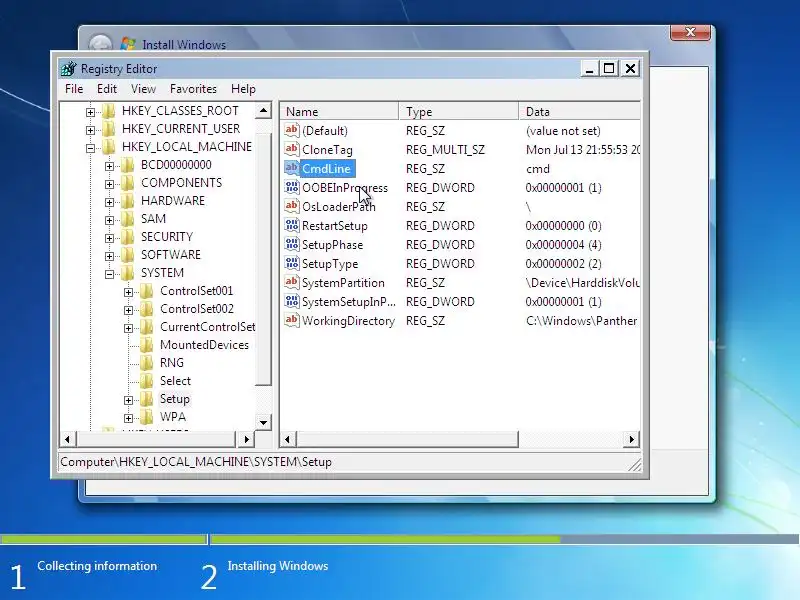This screenshot has width=800, height=600.
Task: Click the SystemSetupInP... DWORD icon
Action: [x=291, y=301]
